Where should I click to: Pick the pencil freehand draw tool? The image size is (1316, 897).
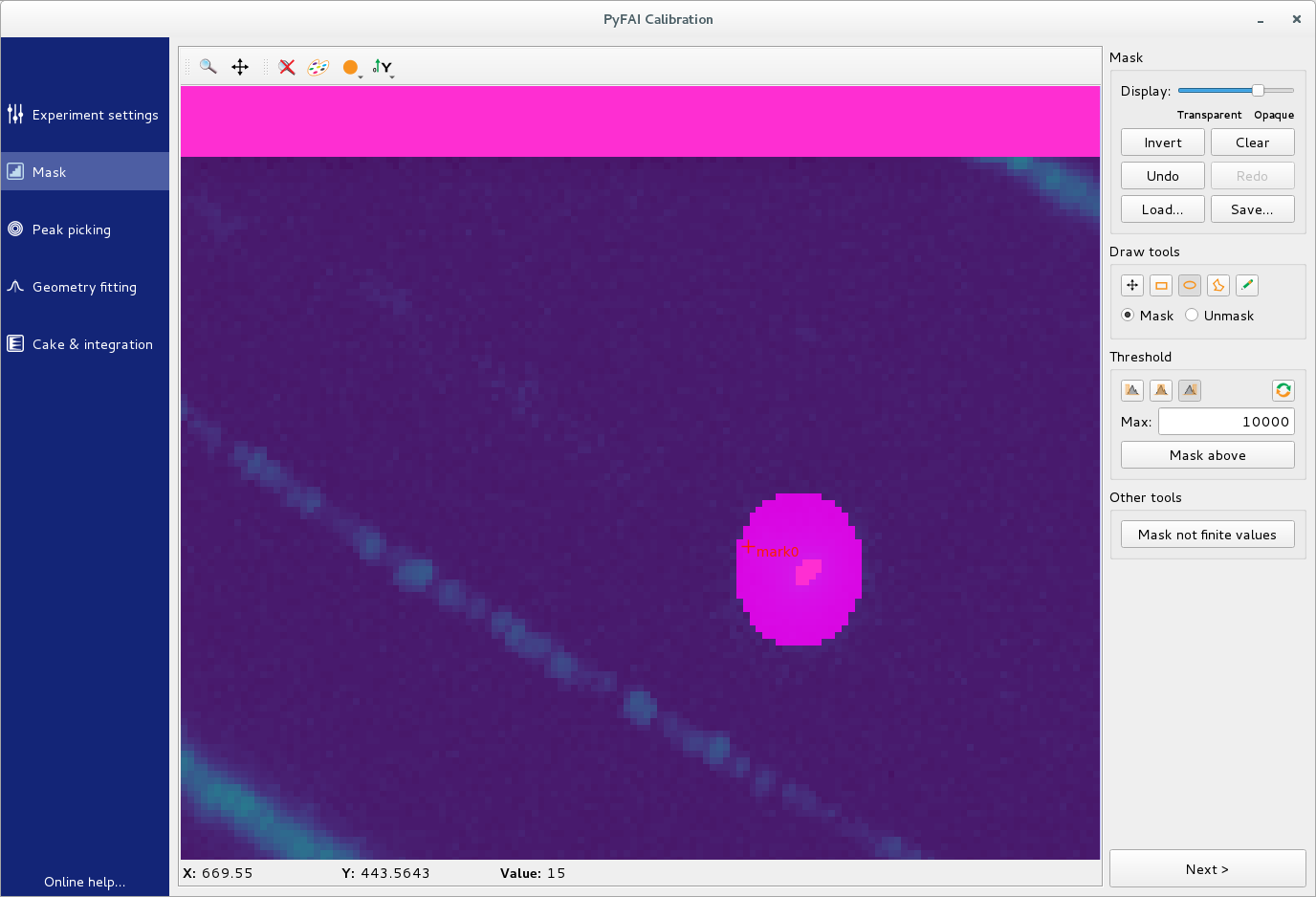[1247, 285]
